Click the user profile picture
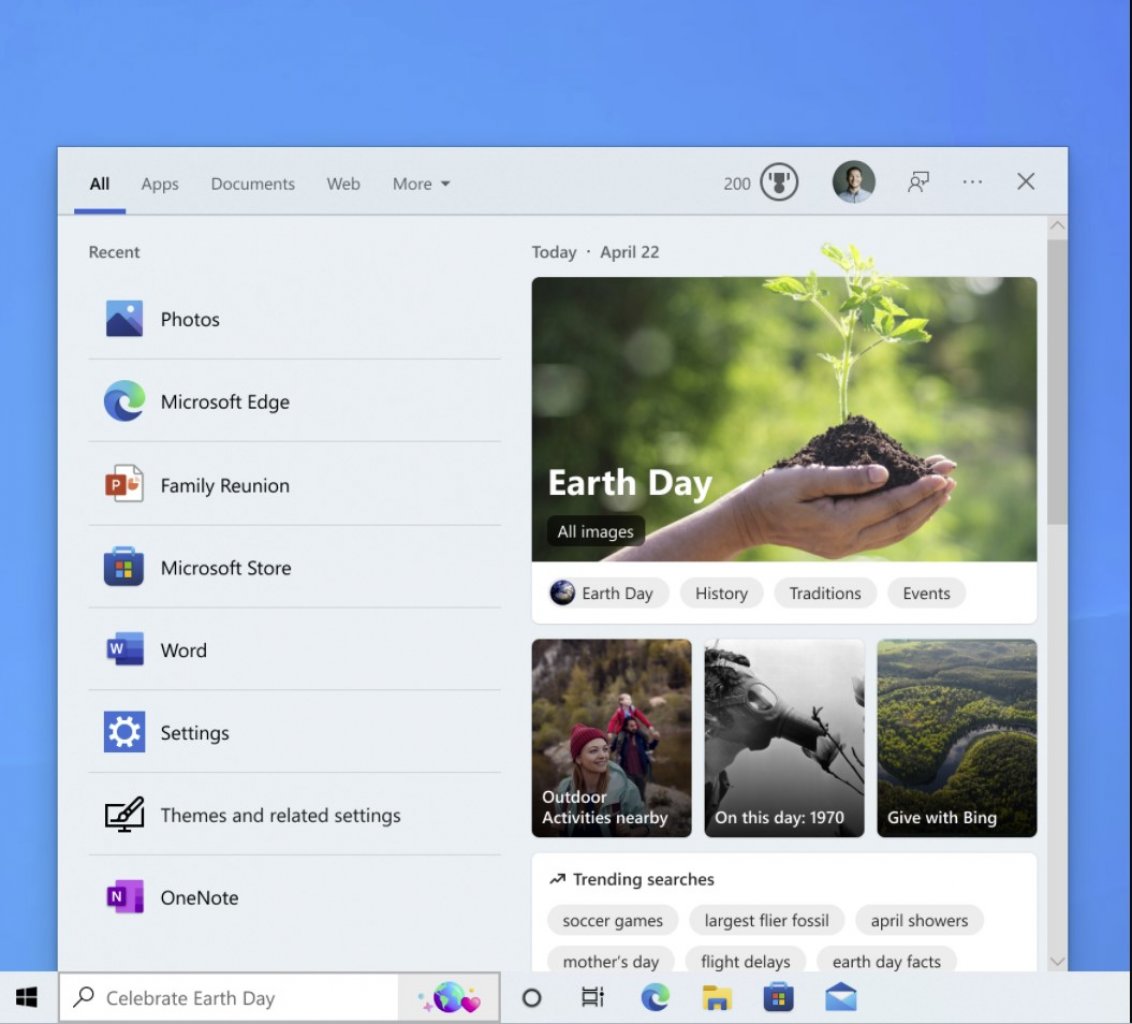 point(853,182)
